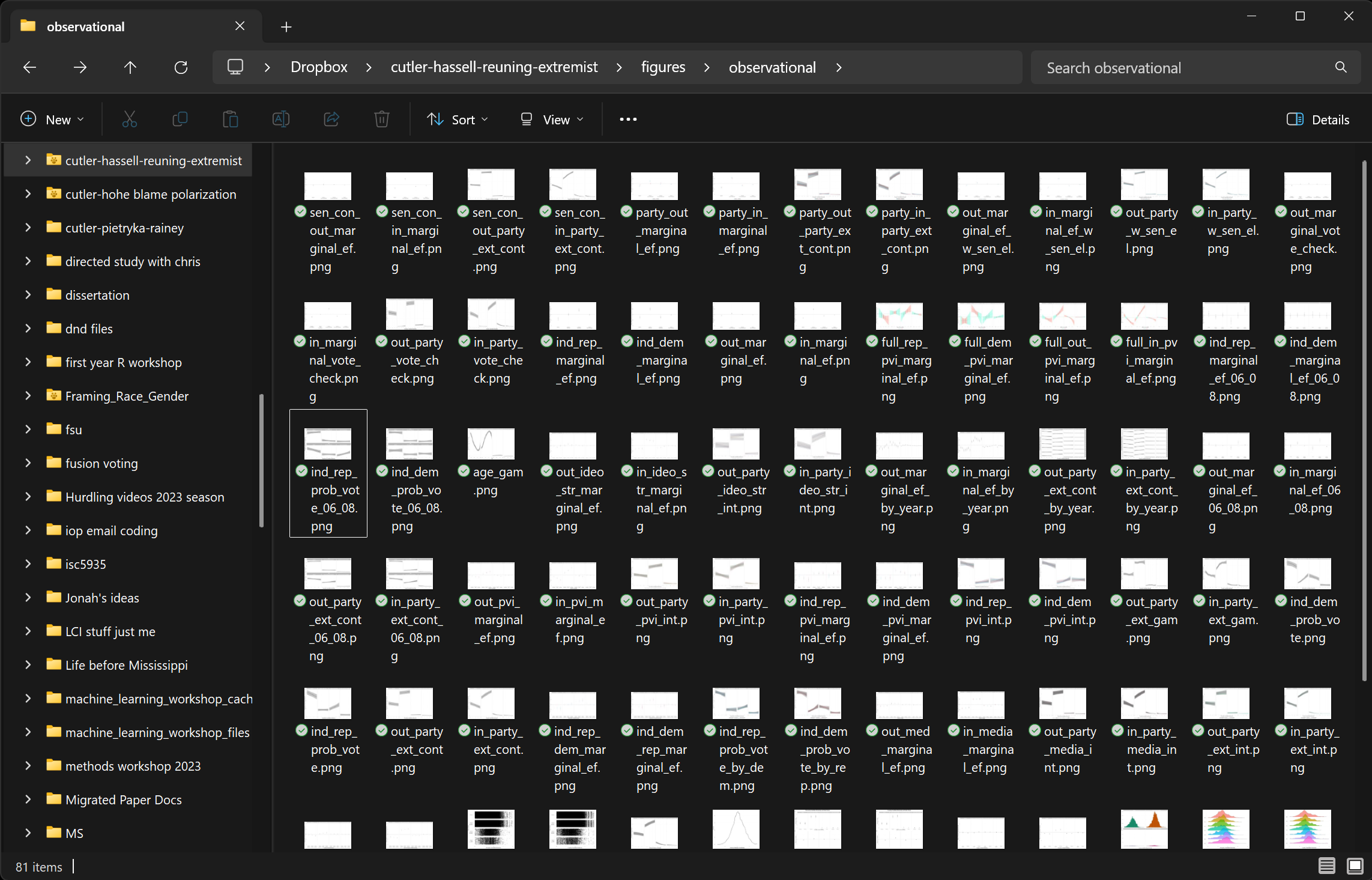1372x880 pixels.
Task: Click the Share icon
Action: [331, 120]
